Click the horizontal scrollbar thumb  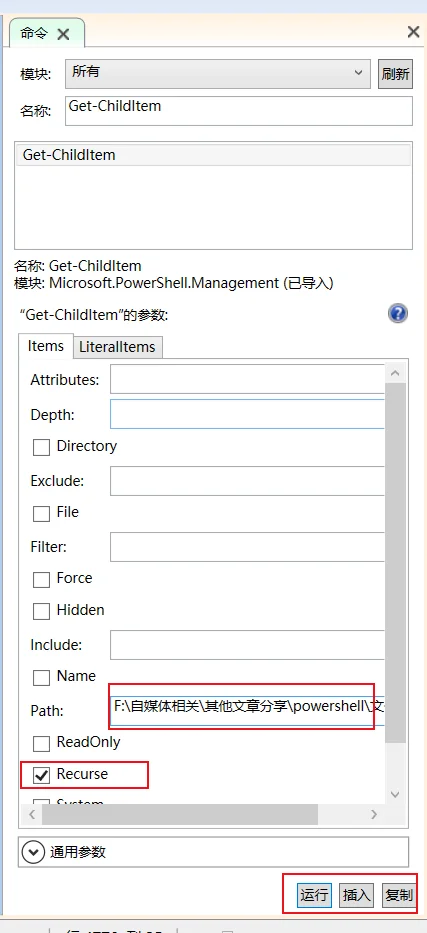[x=180, y=814]
